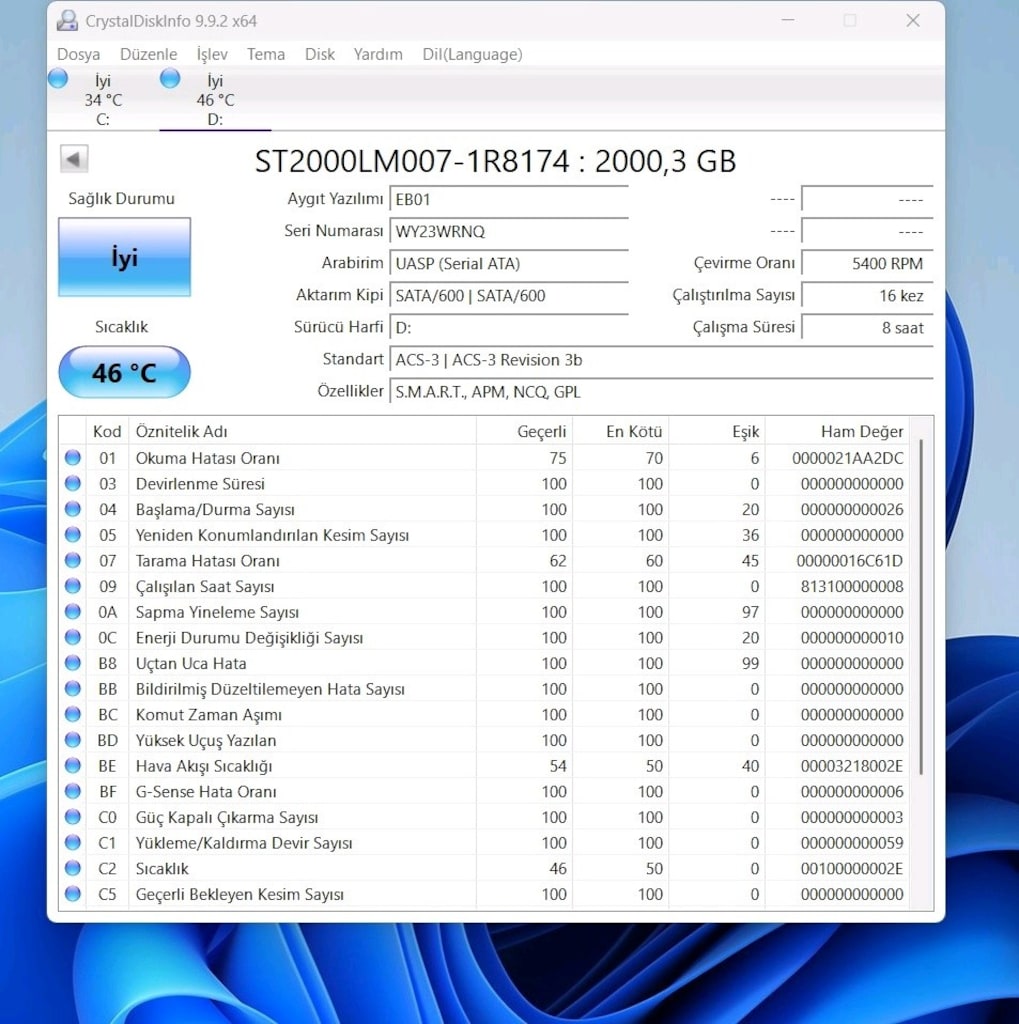Click the Sürücü Harfi field D:
The width and height of the screenshot is (1019, 1024).
pos(509,327)
